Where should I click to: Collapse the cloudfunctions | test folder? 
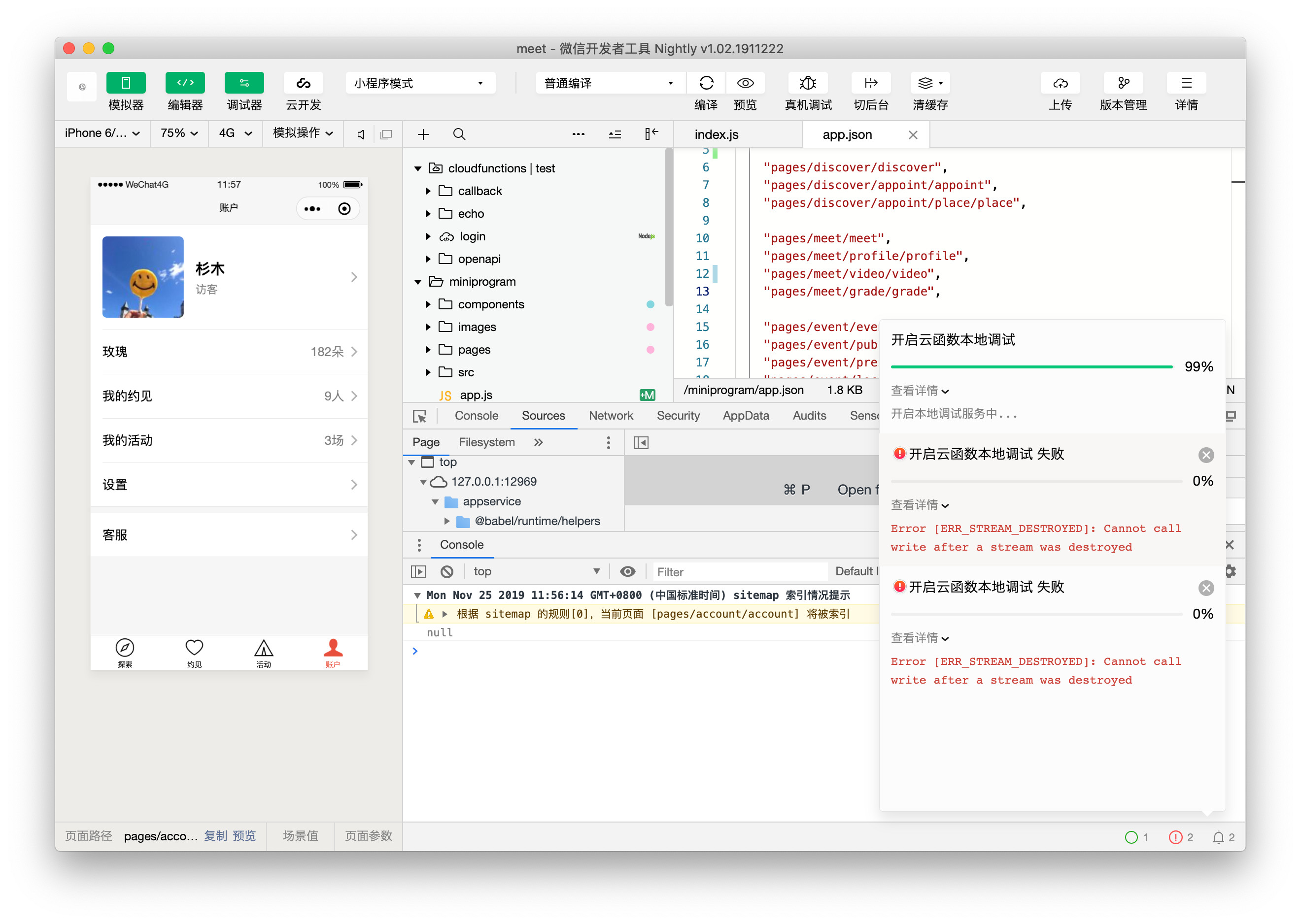(x=418, y=168)
